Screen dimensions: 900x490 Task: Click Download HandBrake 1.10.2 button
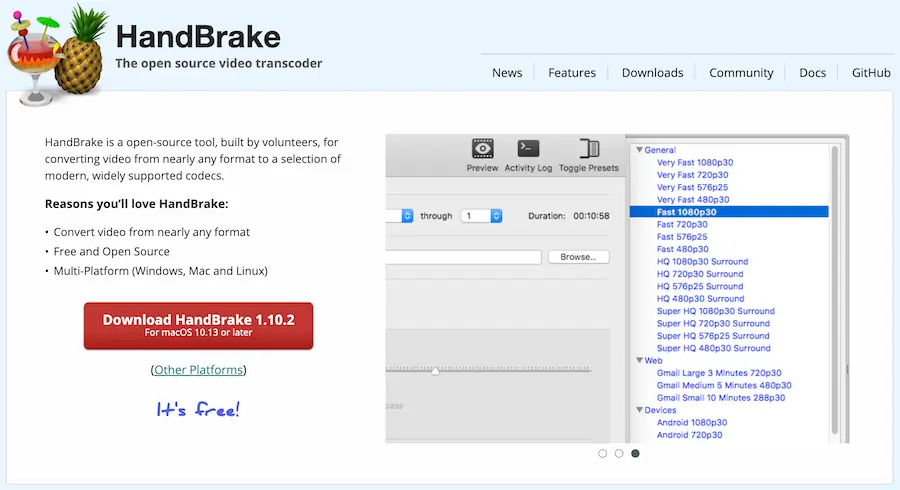(x=199, y=326)
